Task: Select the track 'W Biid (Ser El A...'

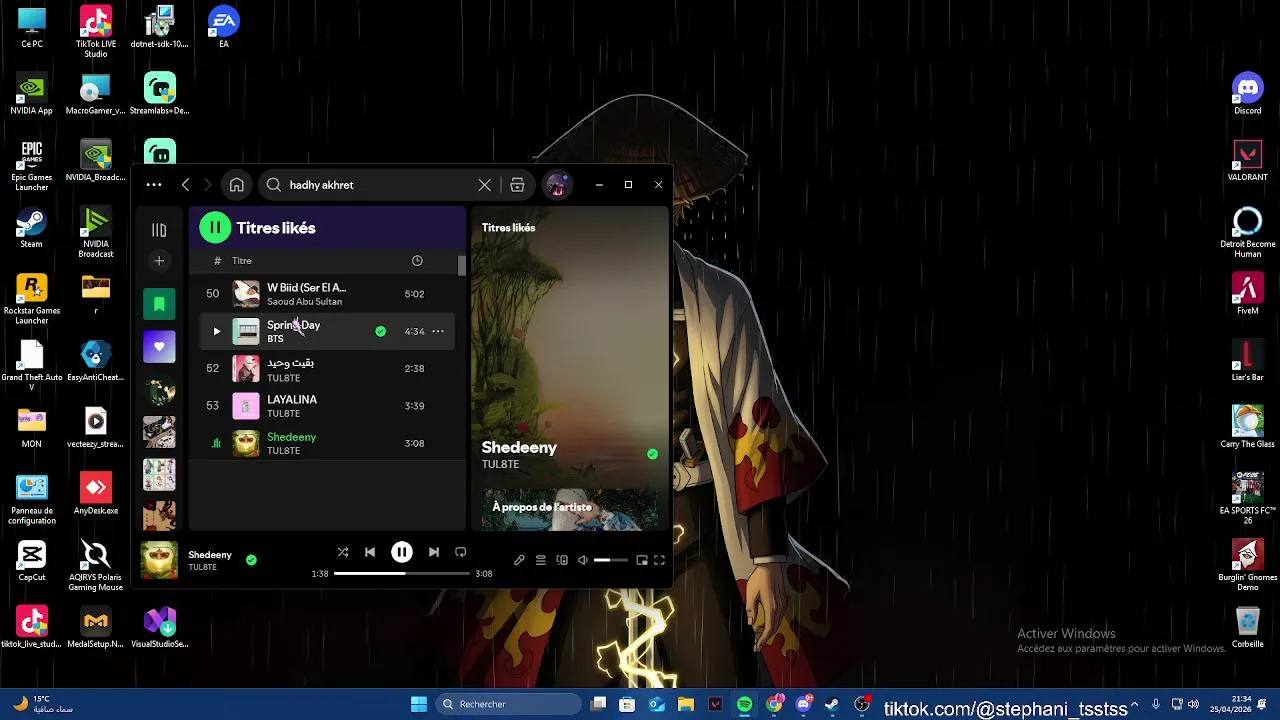Action: [x=328, y=294]
